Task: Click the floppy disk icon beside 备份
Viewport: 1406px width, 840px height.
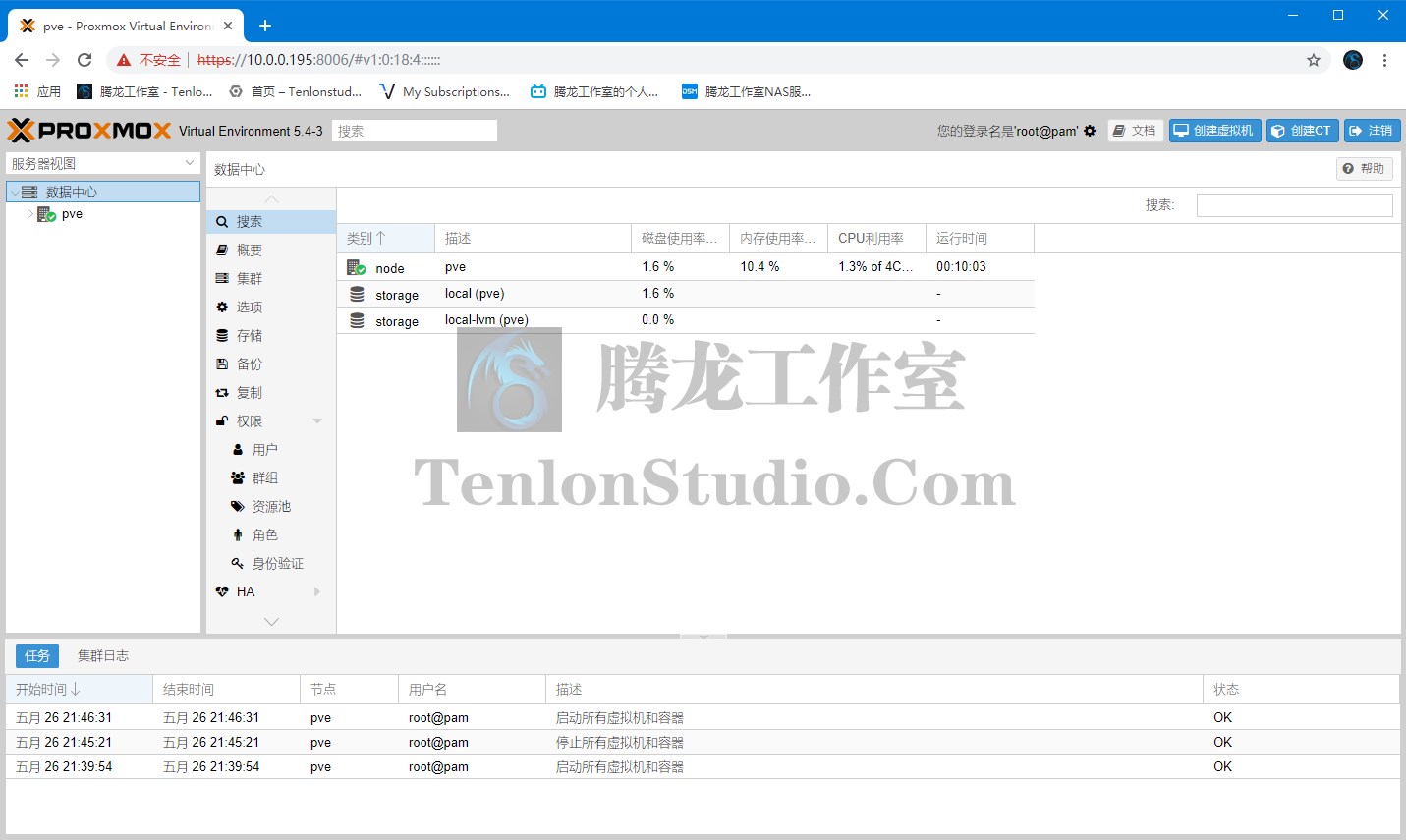Action: (x=222, y=364)
